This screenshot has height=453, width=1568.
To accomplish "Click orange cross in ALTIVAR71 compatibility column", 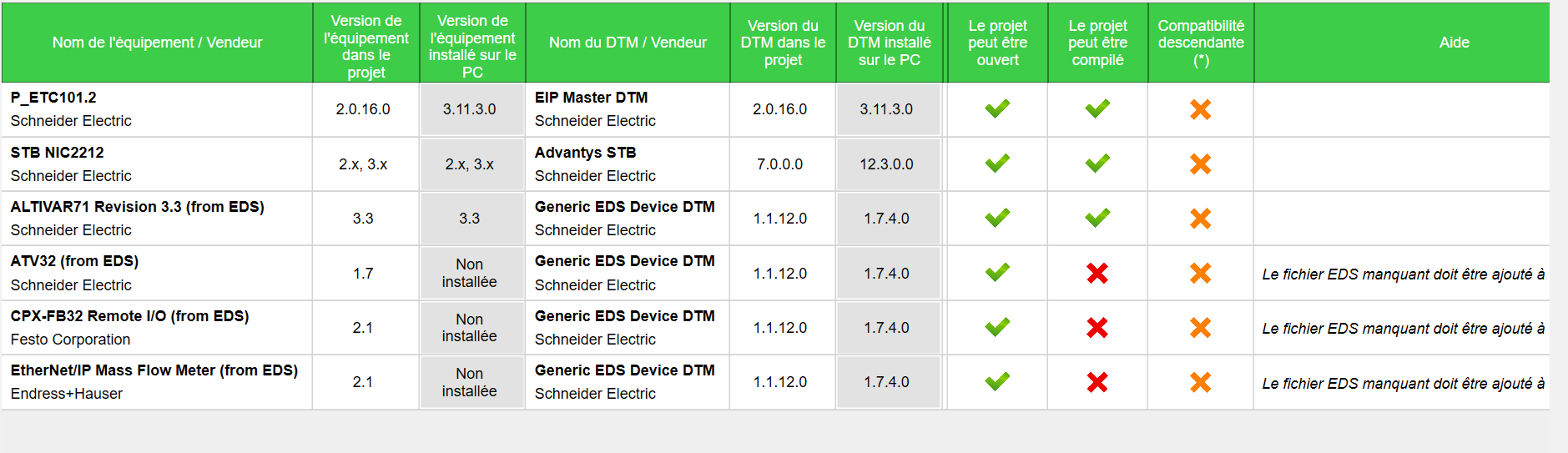I will 1200,219.
